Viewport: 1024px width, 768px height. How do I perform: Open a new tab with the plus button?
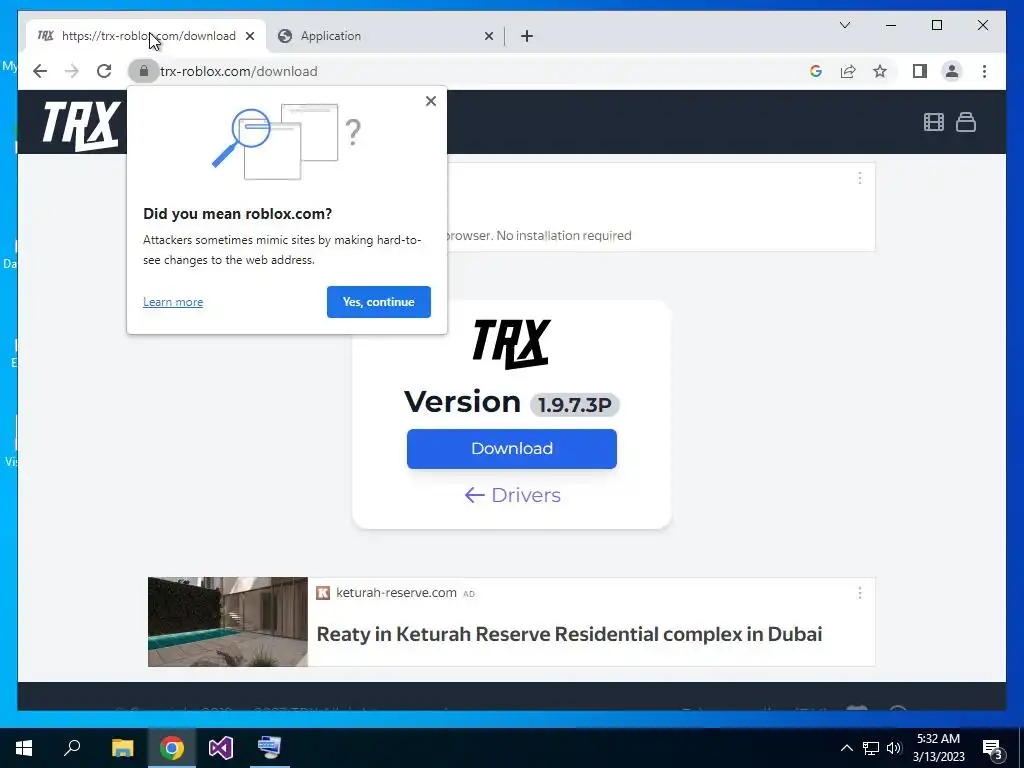pos(527,36)
